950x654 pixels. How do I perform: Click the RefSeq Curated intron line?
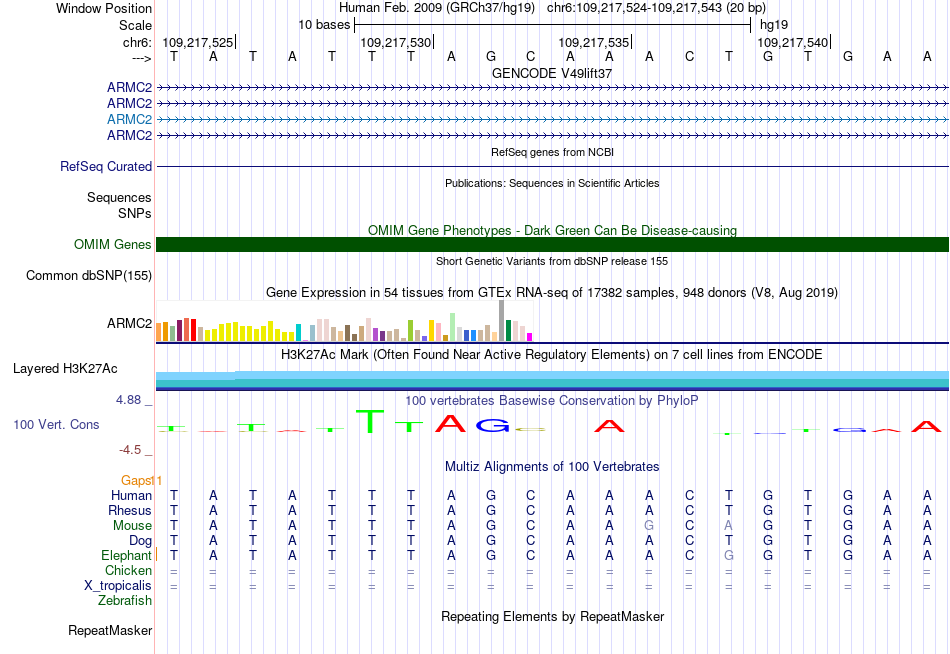pos(552,166)
